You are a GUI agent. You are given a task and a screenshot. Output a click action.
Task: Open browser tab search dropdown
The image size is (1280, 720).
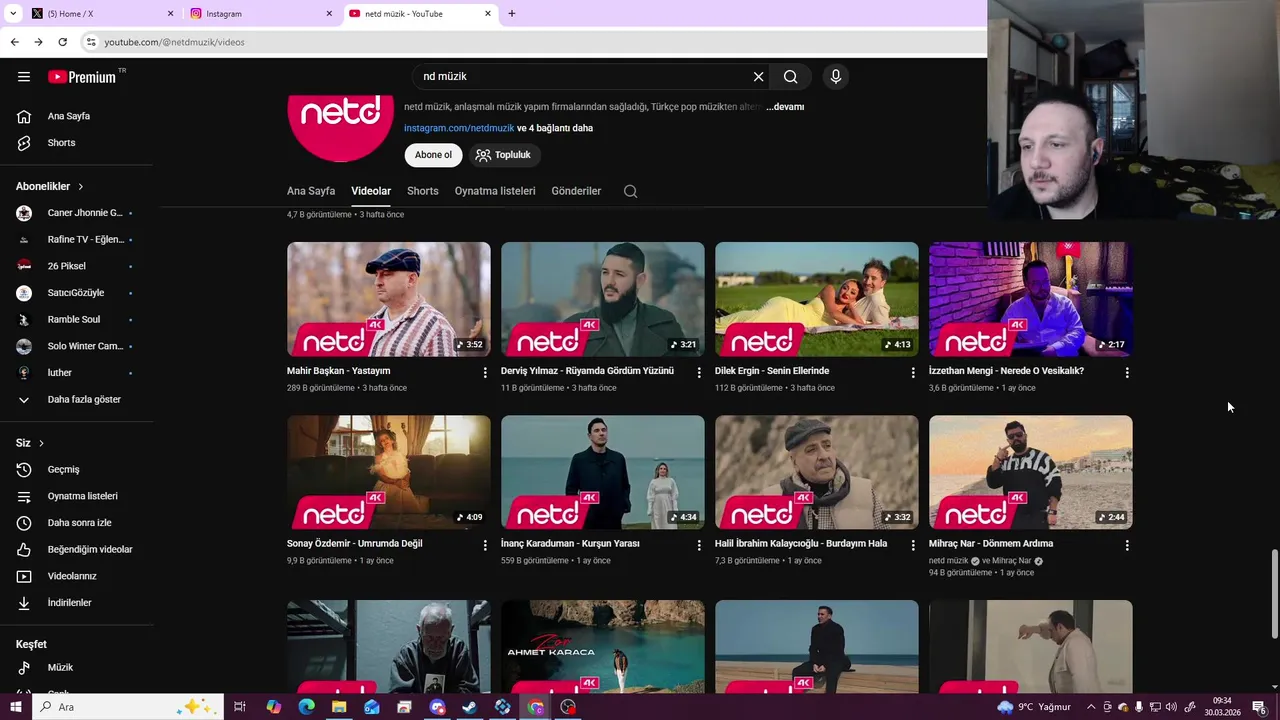click(13, 14)
